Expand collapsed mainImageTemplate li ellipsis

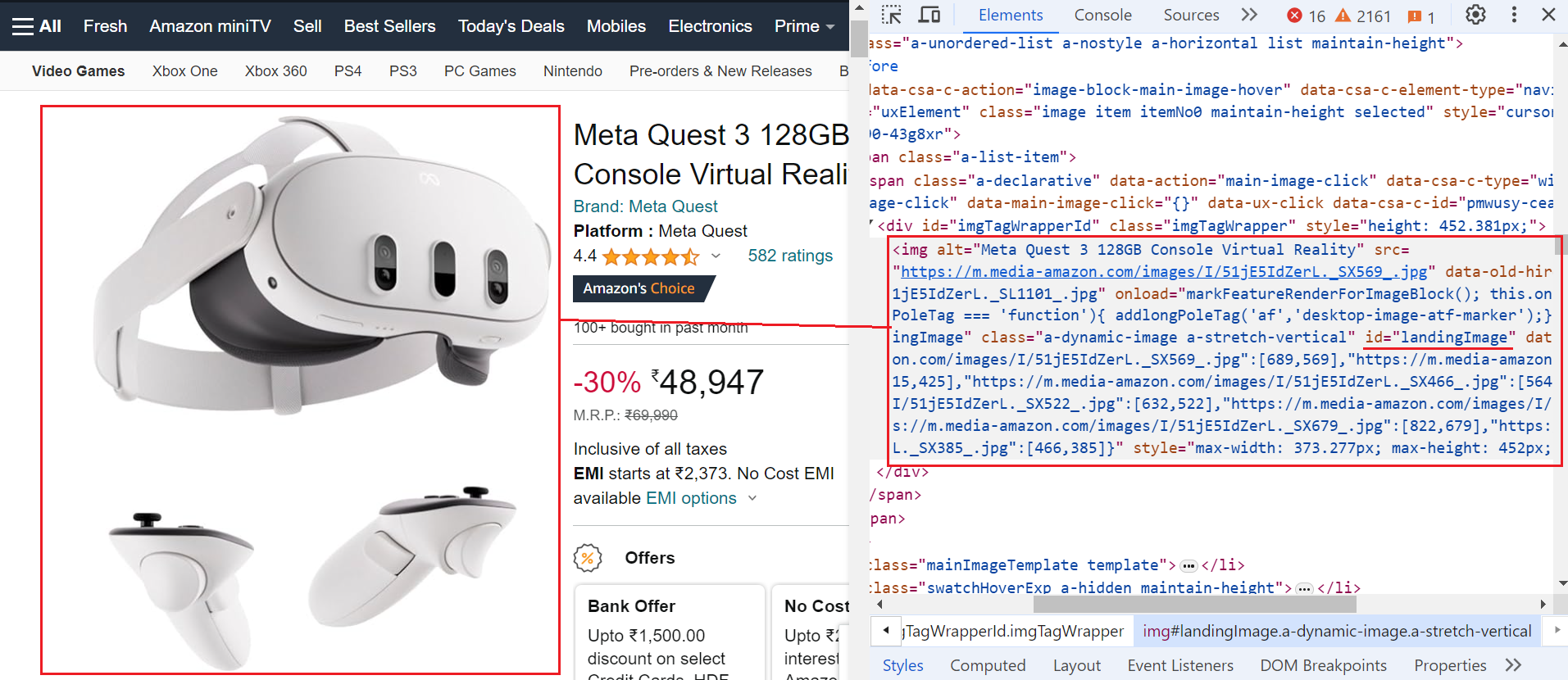[1188, 565]
